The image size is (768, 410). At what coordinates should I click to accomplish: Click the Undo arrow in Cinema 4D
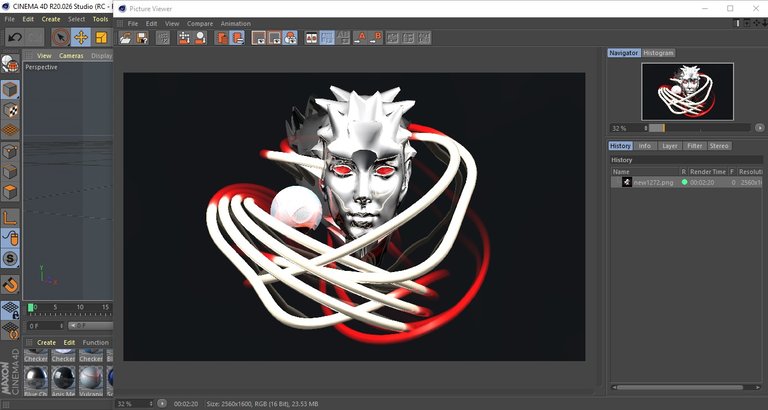(15, 37)
